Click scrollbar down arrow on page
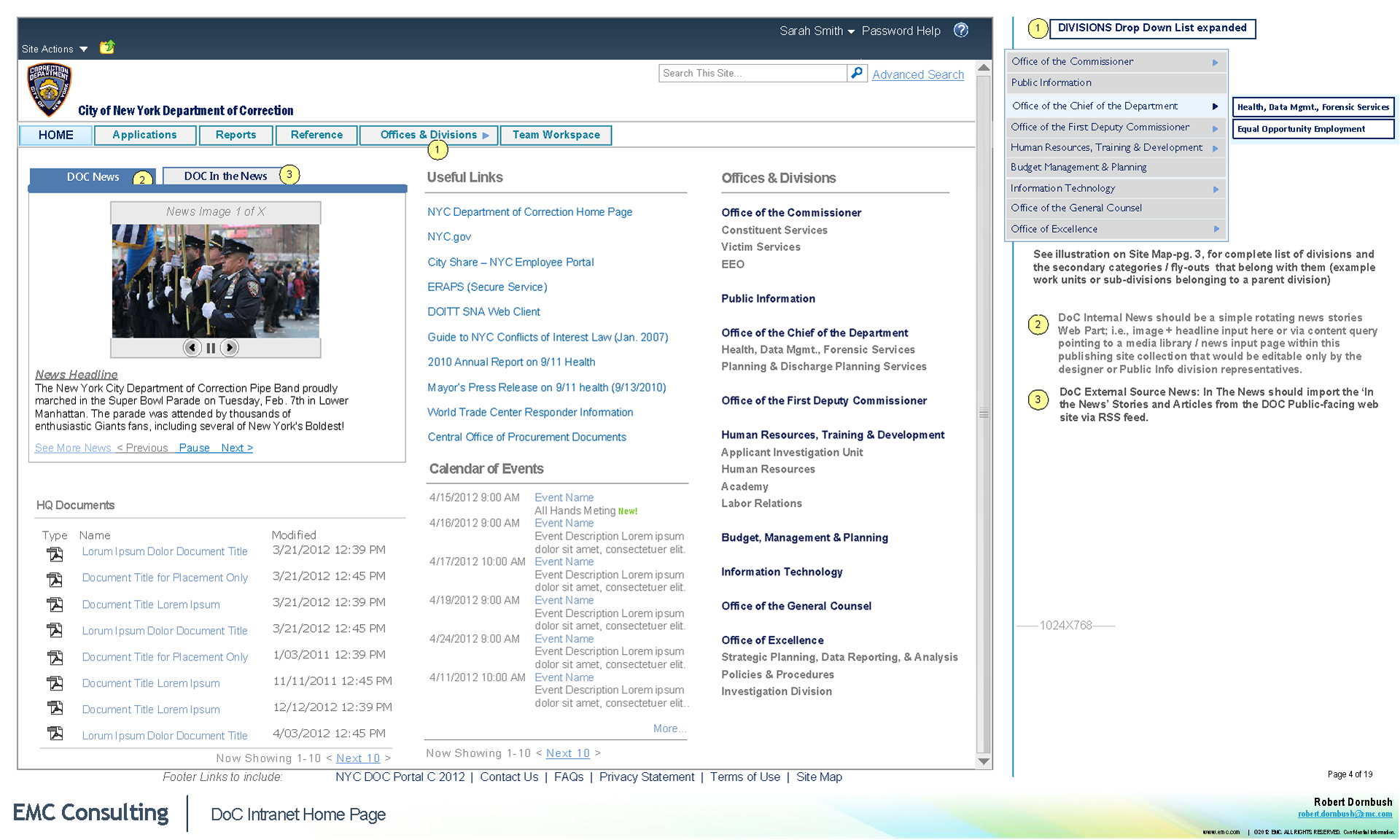Viewport: 1400px width, 840px height. click(x=983, y=761)
